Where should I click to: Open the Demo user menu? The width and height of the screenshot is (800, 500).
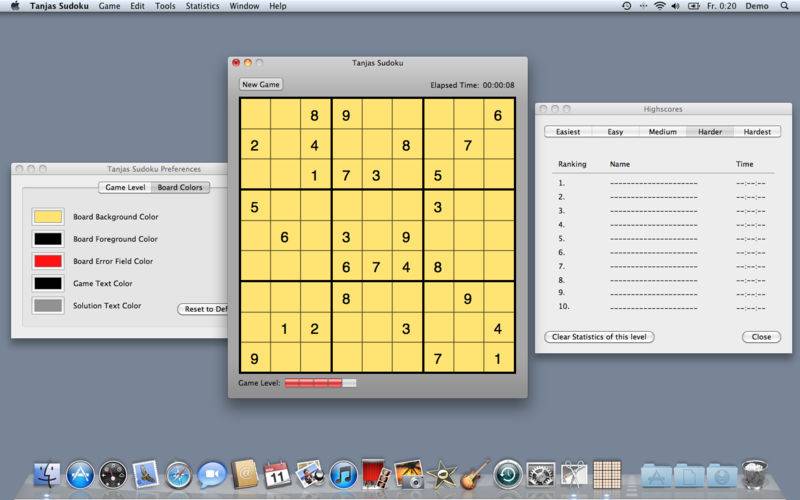pyautogui.click(x=757, y=6)
